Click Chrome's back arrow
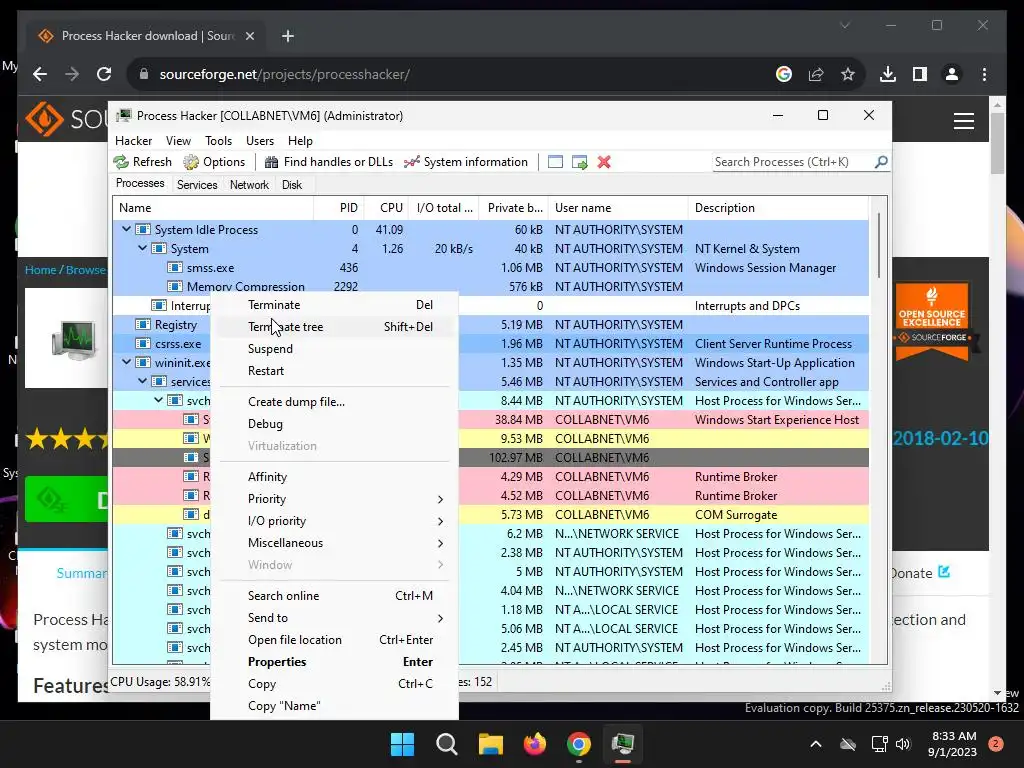Screen dimensions: 1024x768 tap(40, 74)
